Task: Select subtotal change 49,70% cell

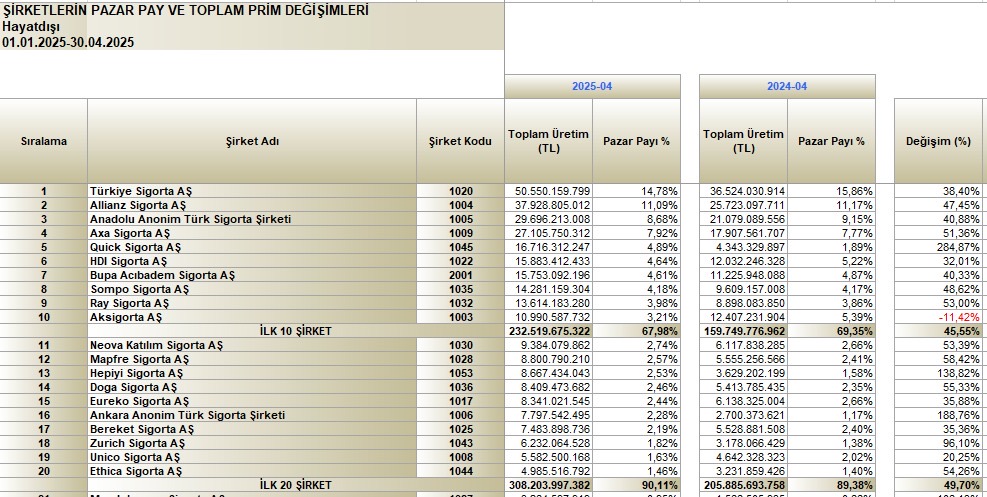Action: (938, 485)
